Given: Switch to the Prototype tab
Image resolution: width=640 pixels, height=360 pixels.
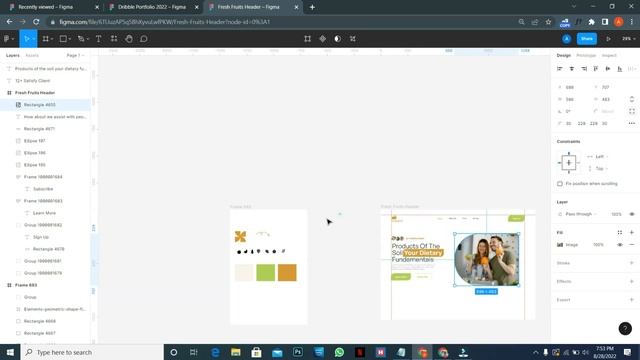Looking at the screenshot, I should pos(586,55).
